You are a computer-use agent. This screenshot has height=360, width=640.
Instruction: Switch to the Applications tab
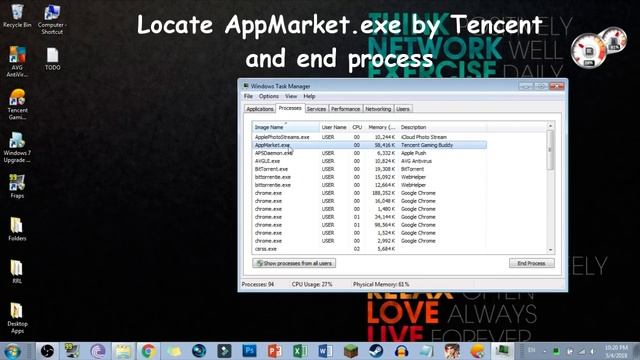point(260,109)
